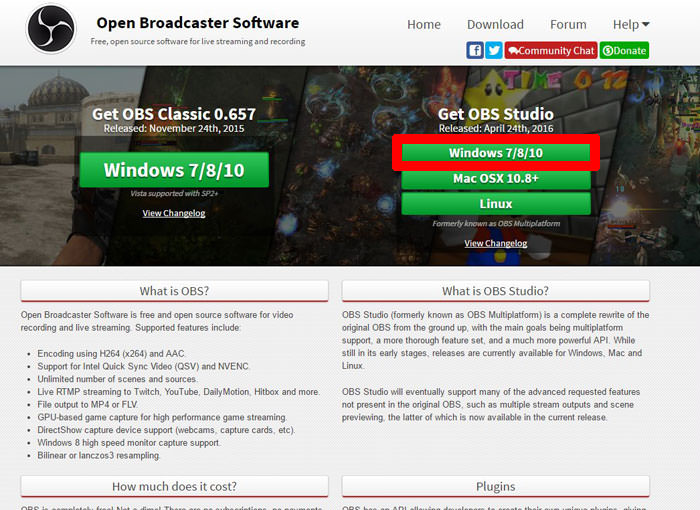View Changelog under OBS Classic
Screen dimensions: 700x510
pyautogui.click(x=174, y=213)
